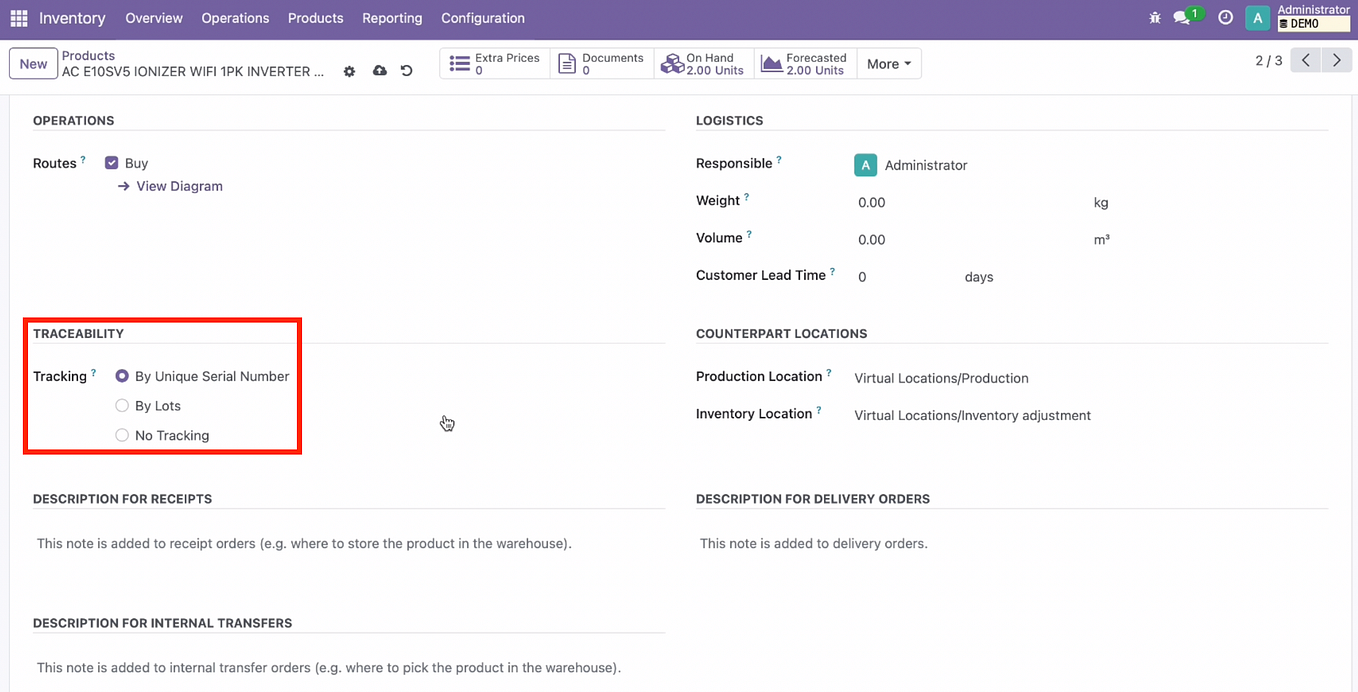Viewport: 1358px width, 692px height.
Task: Open the routes View Diagram link
Action: [178, 186]
